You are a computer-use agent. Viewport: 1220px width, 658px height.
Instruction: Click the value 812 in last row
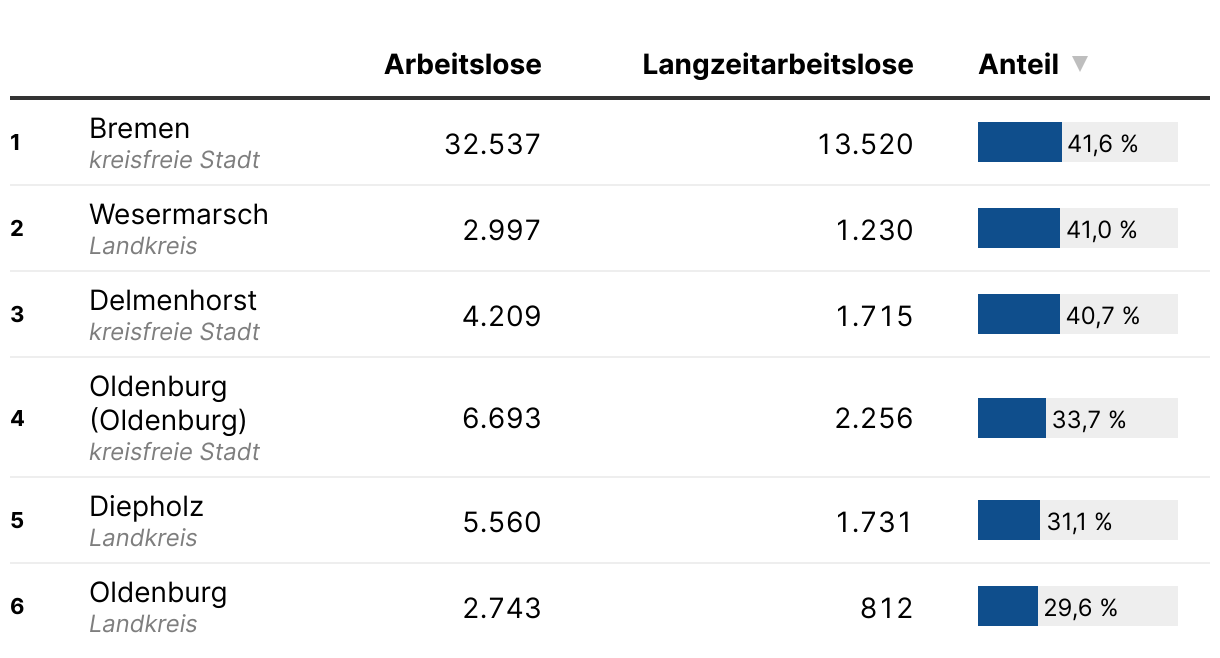coord(886,608)
